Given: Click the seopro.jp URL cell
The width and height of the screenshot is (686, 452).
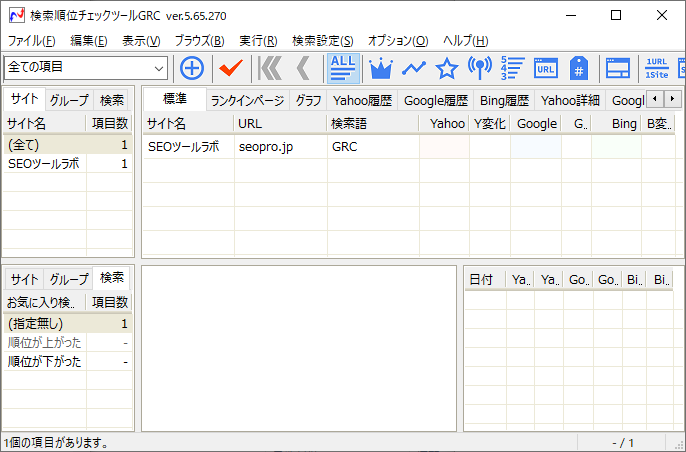Looking at the screenshot, I should 280,147.
